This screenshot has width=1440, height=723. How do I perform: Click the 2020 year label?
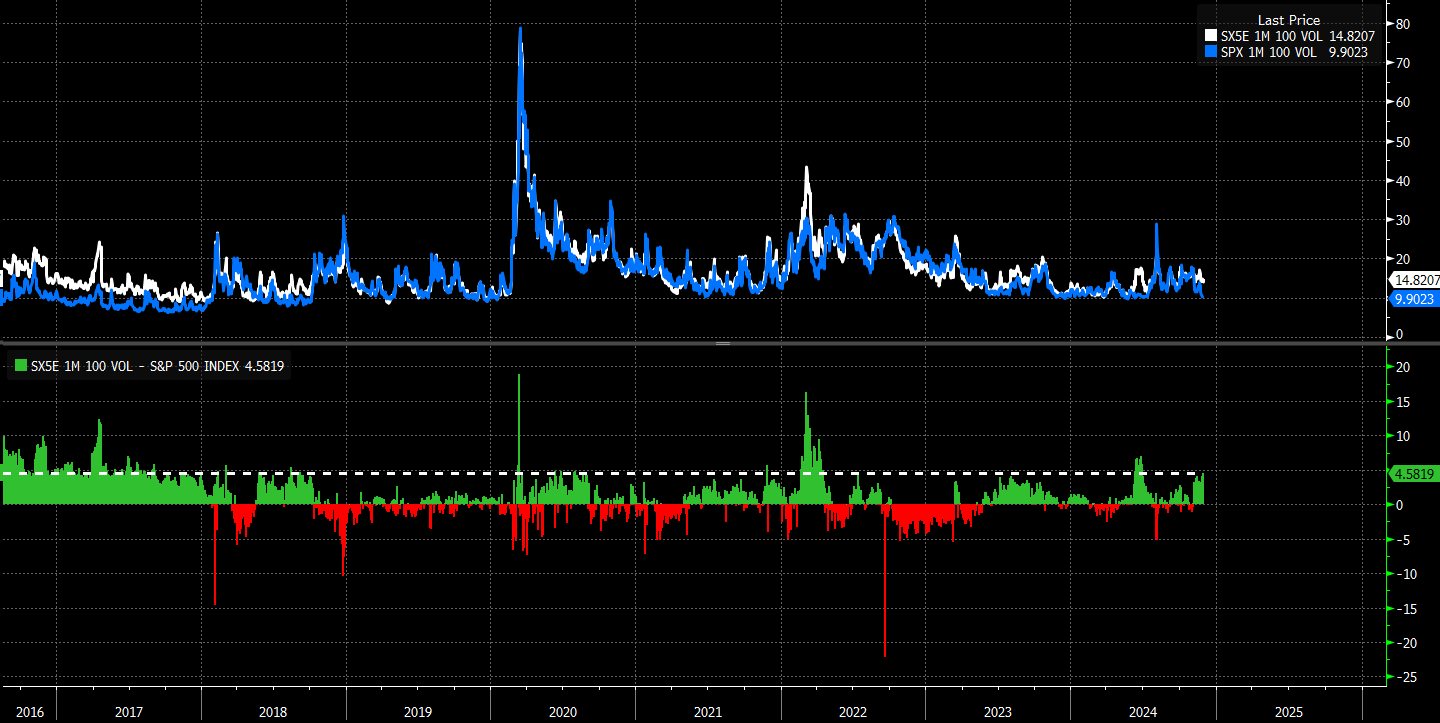pyautogui.click(x=563, y=712)
